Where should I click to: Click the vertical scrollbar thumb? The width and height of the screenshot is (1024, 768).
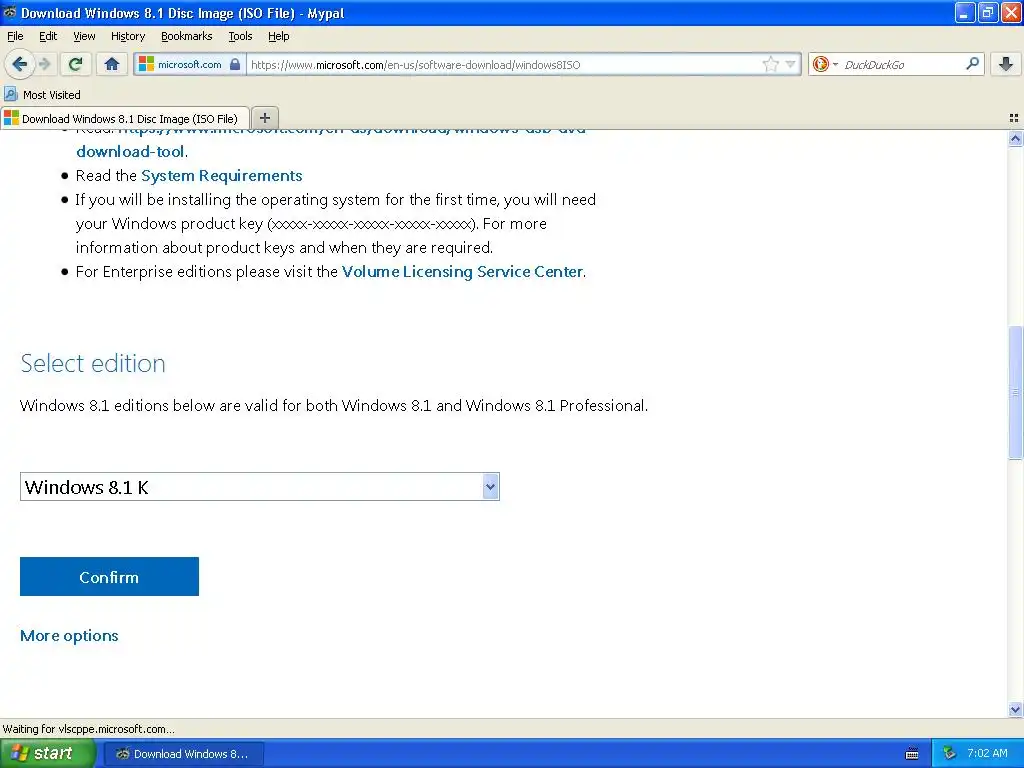click(x=1015, y=392)
